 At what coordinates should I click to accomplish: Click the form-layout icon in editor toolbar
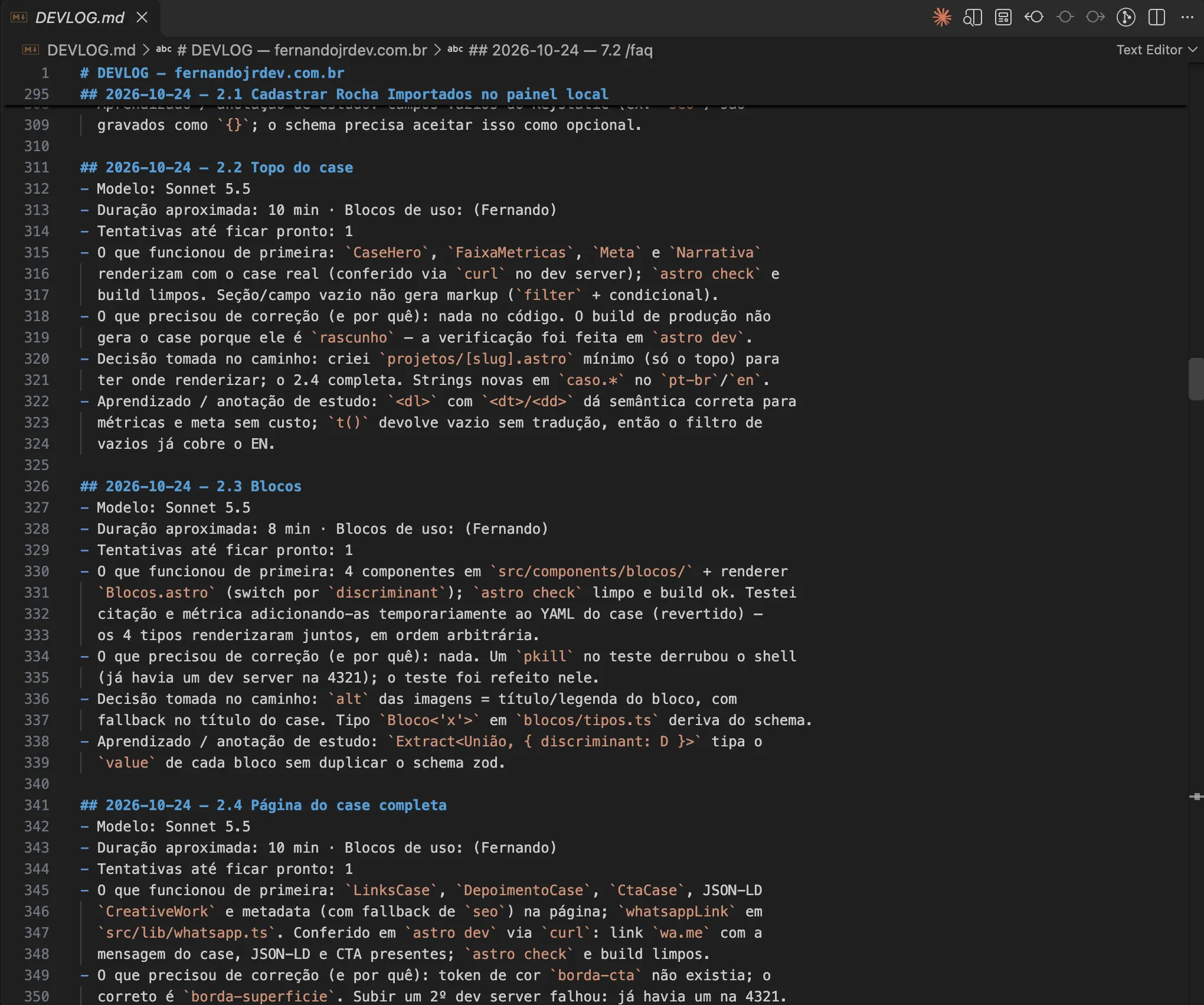click(x=1003, y=17)
